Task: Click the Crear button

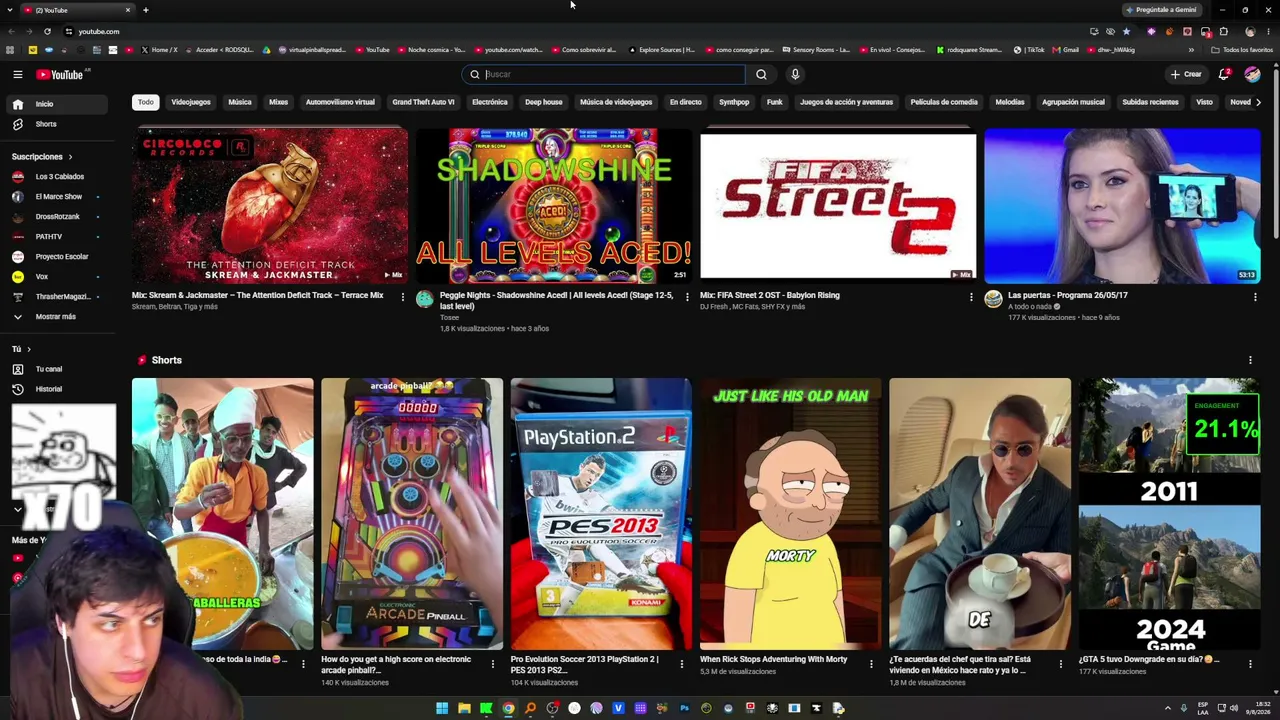Action: click(x=1186, y=74)
